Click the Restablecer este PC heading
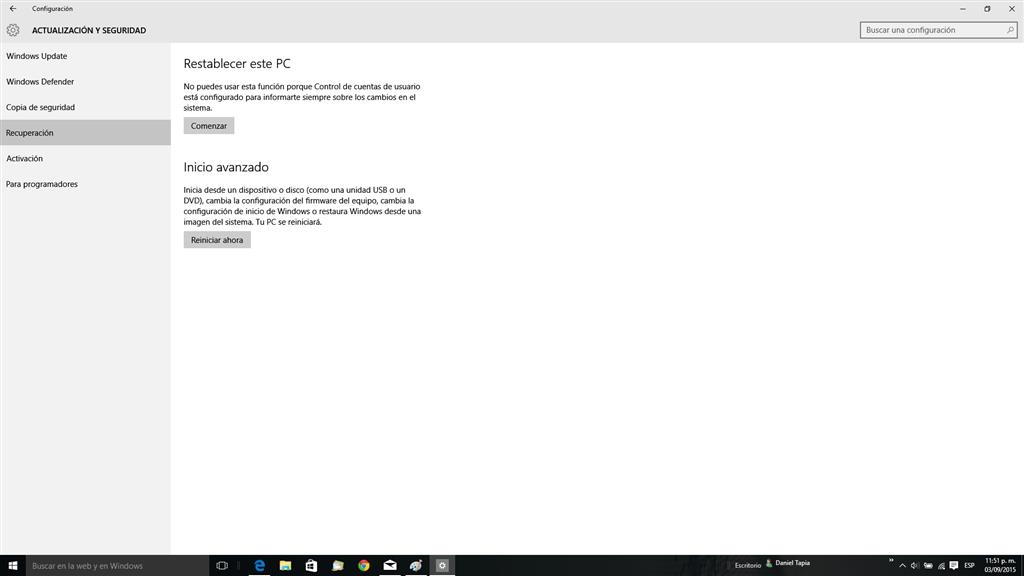The image size is (1024, 576). pyautogui.click(x=237, y=64)
